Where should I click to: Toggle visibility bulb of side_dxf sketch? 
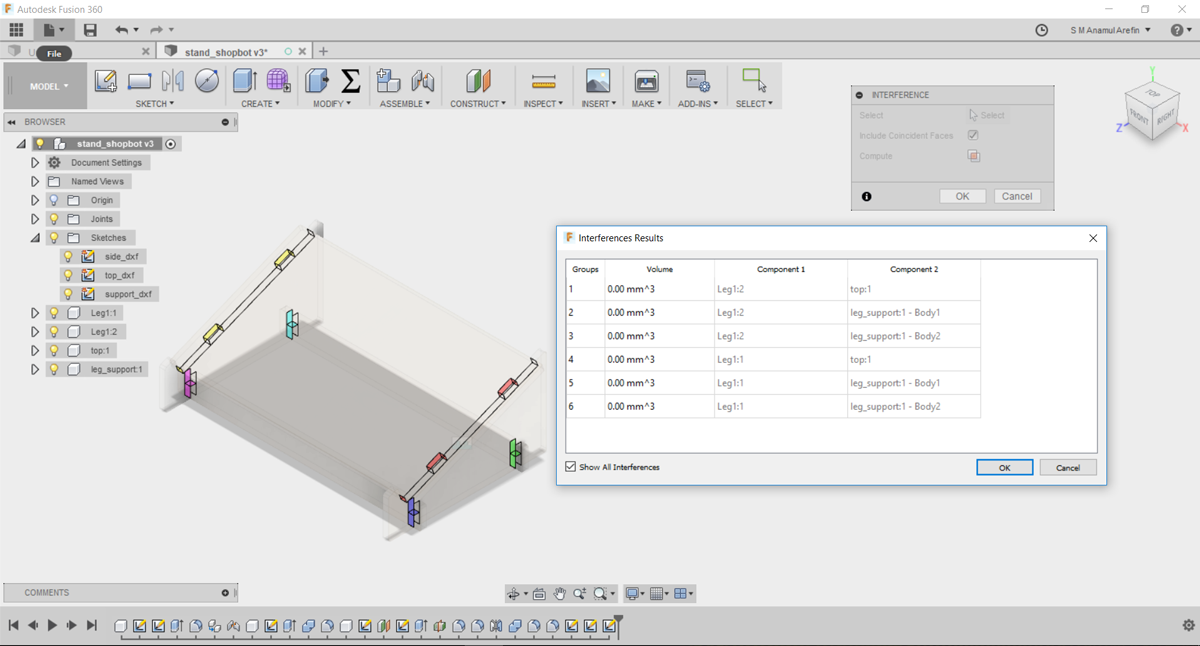pos(68,257)
